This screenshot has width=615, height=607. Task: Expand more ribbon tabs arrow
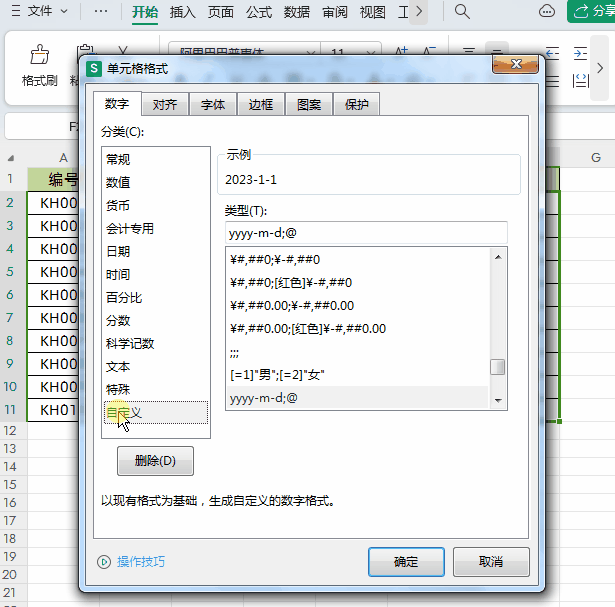click(x=418, y=12)
